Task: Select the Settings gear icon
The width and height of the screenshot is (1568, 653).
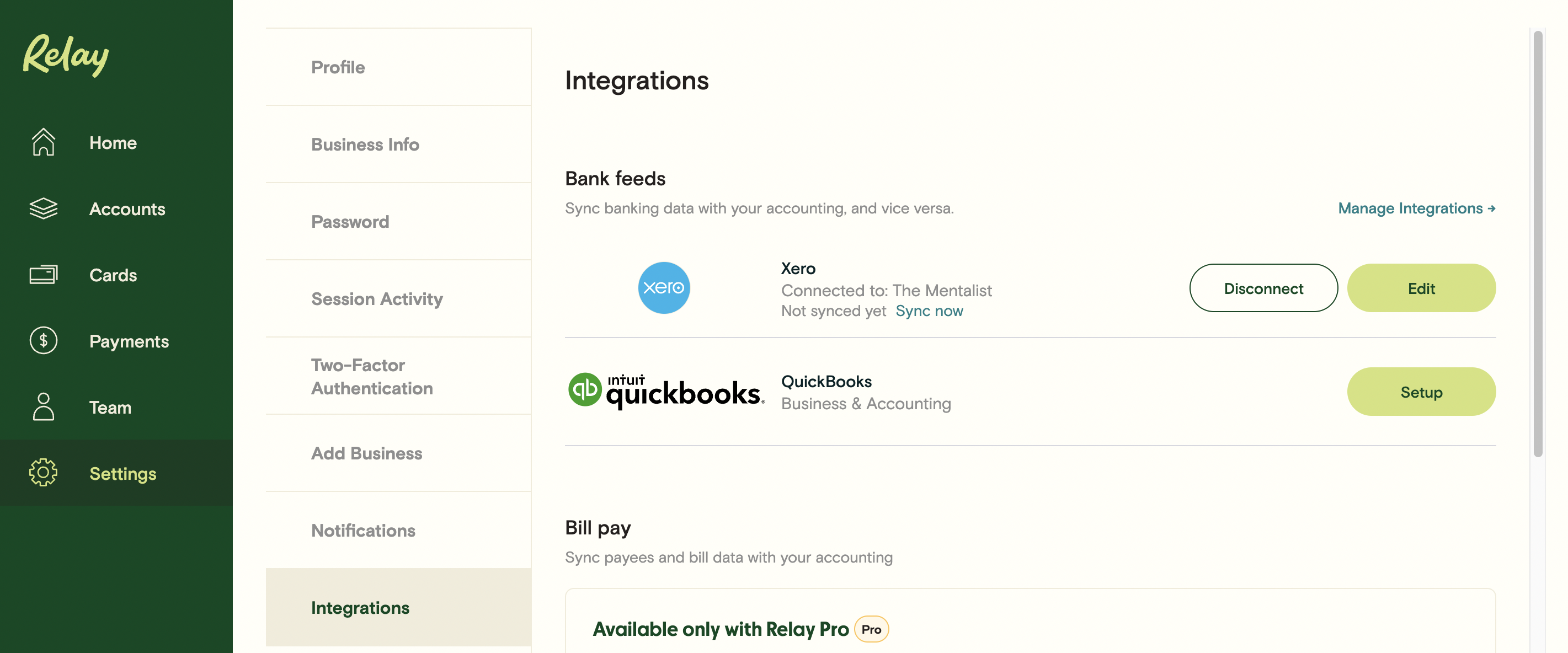Action: pos(43,473)
